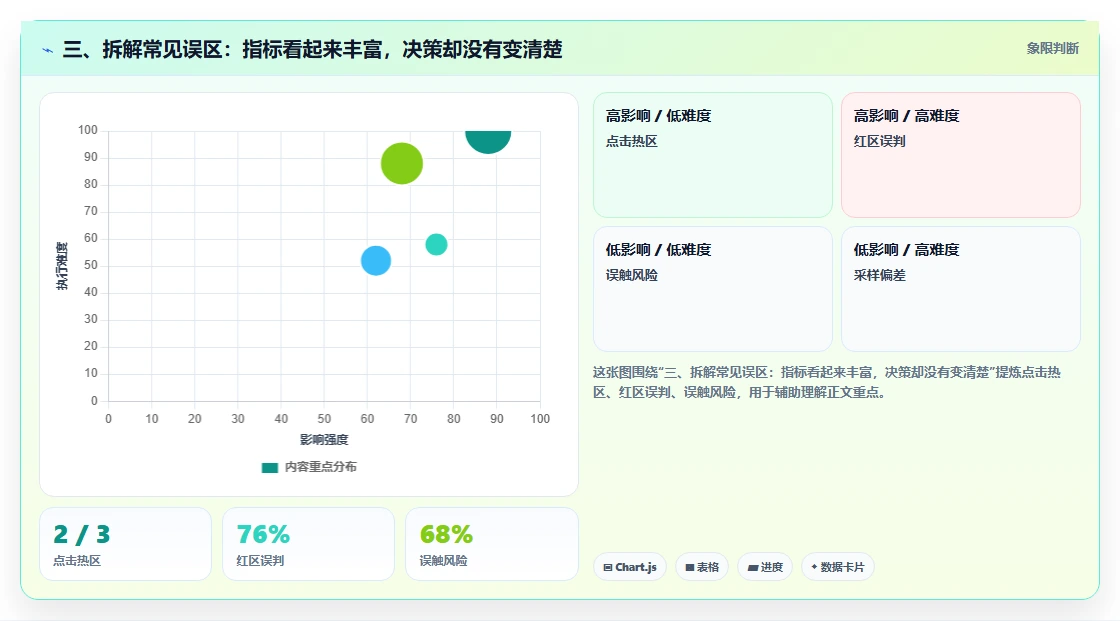Click the 象限判断 label in the header

pyautogui.click(x=1052, y=49)
